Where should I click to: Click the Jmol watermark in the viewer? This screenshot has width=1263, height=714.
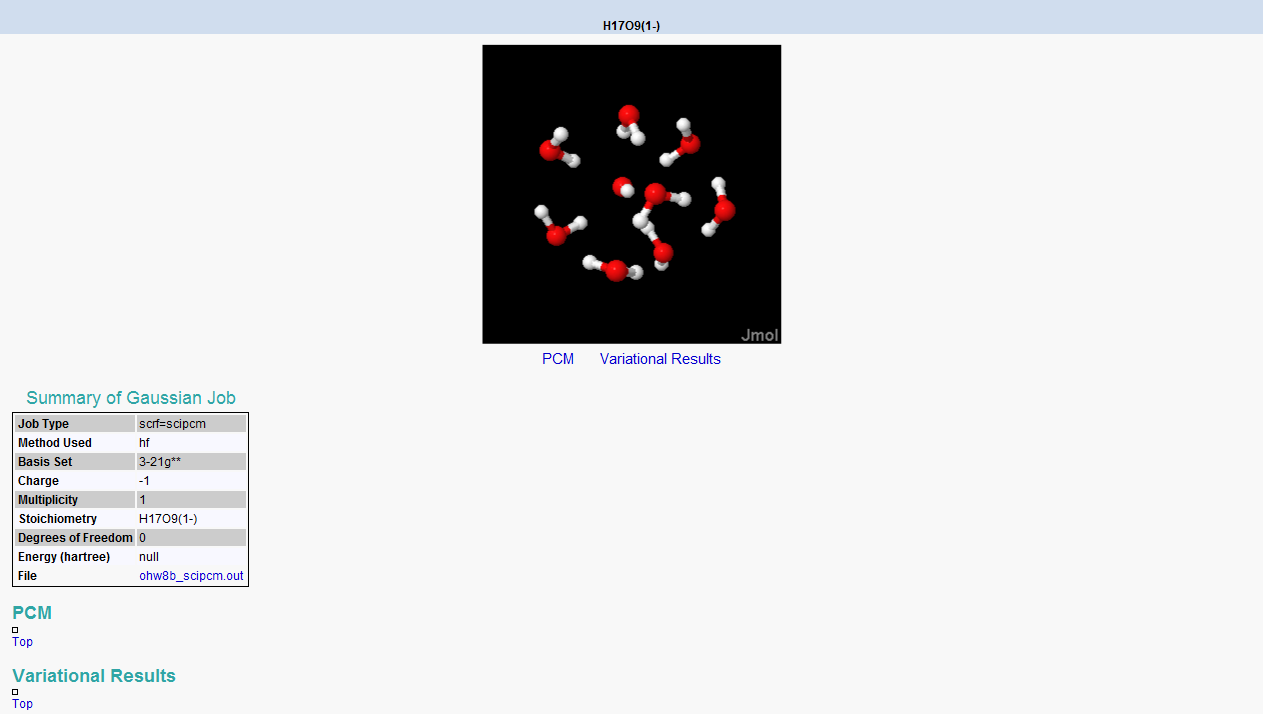[759, 335]
